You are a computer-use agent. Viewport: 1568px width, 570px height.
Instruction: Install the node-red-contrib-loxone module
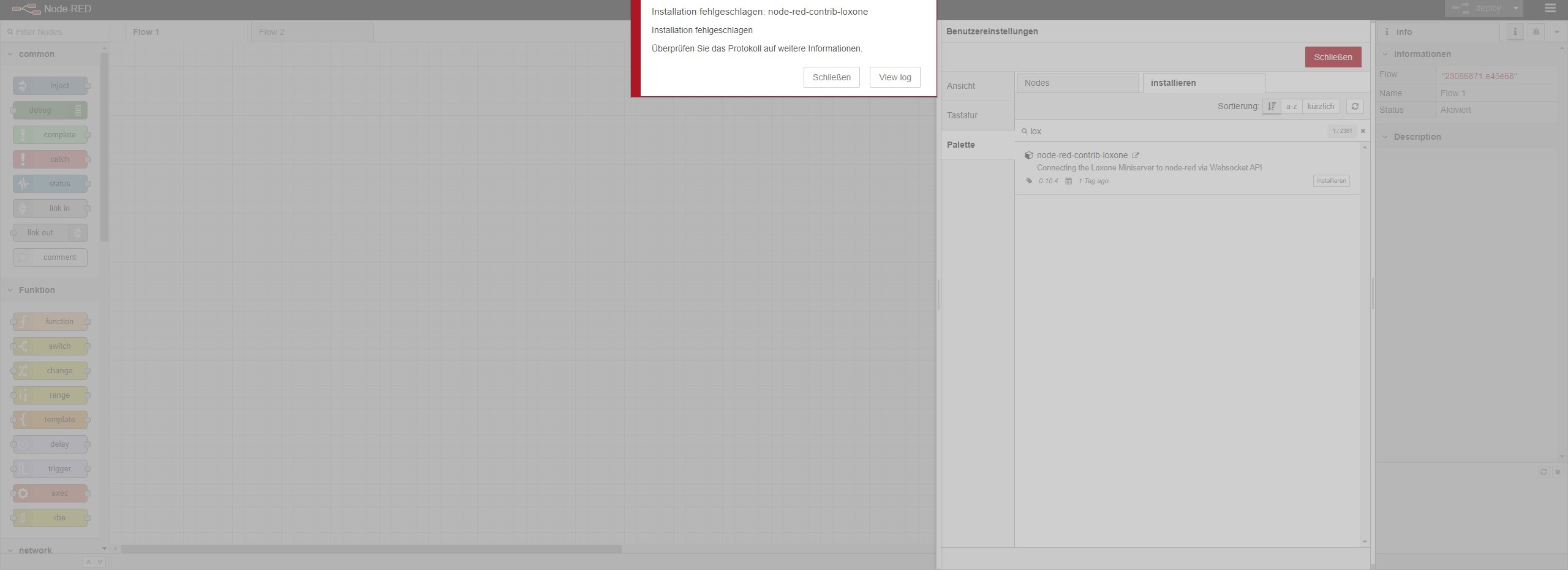point(1331,181)
